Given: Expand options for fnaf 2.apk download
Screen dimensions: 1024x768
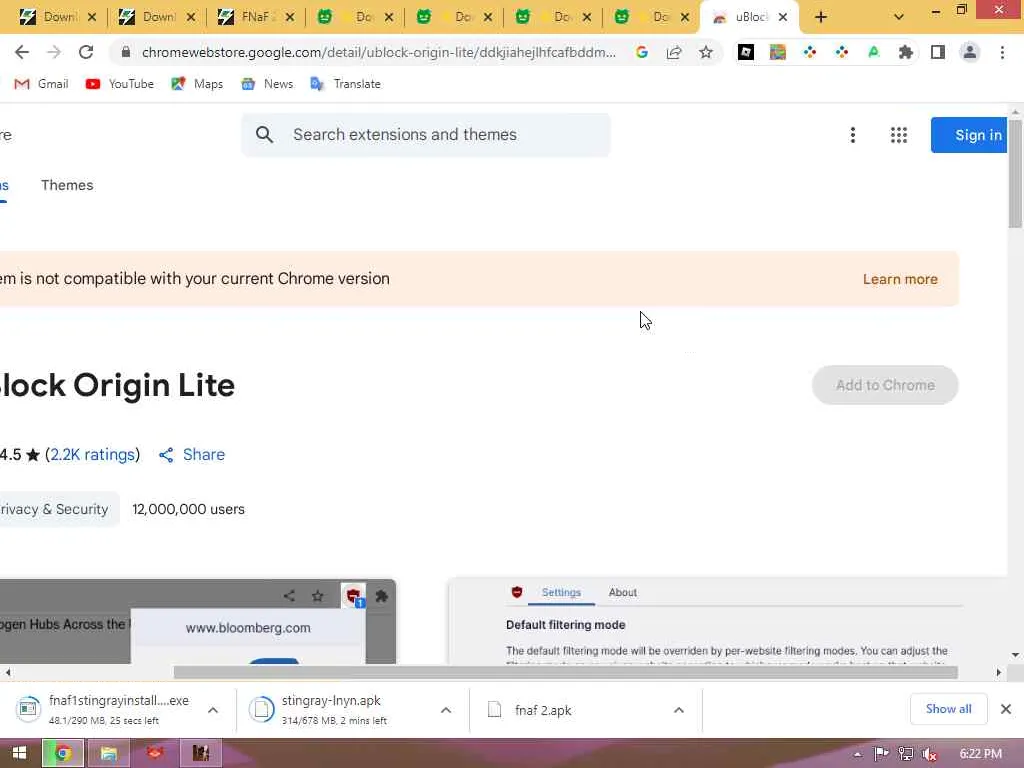Looking at the screenshot, I should click(x=679, y=710).
